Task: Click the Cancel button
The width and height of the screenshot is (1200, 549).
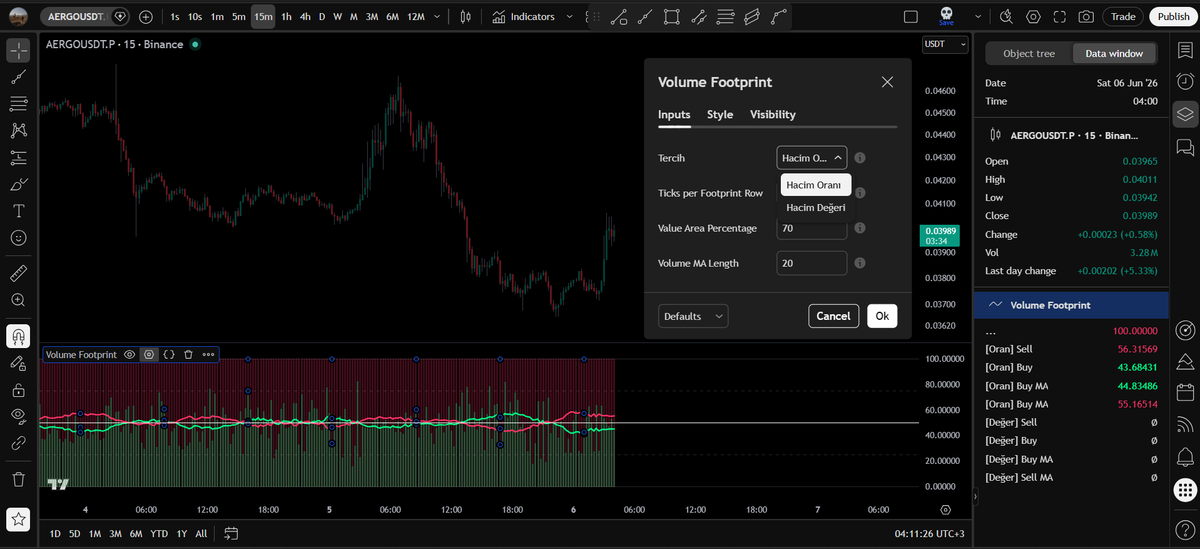Action: [833, 316]
